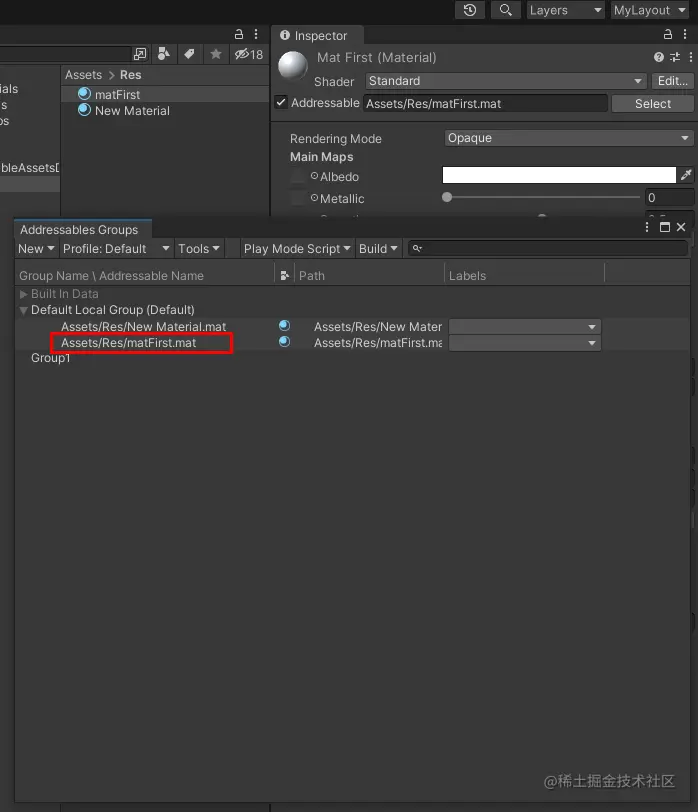Click the Addressables Groups search field

548,249
